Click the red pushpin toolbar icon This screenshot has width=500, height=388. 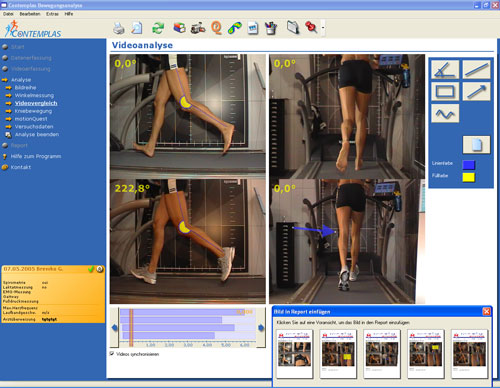[311, 27]
